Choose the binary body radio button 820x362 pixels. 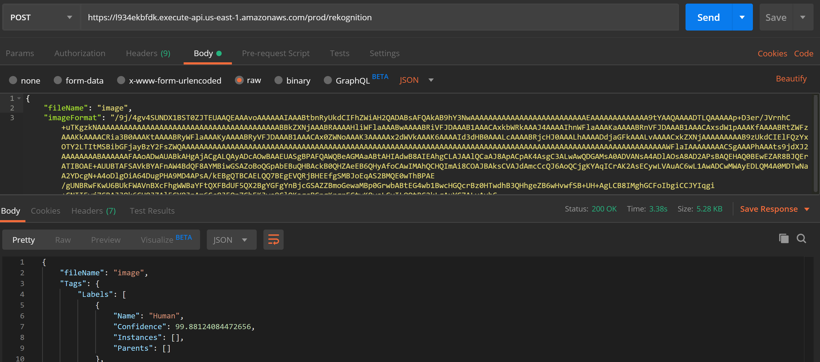(293, 81)
